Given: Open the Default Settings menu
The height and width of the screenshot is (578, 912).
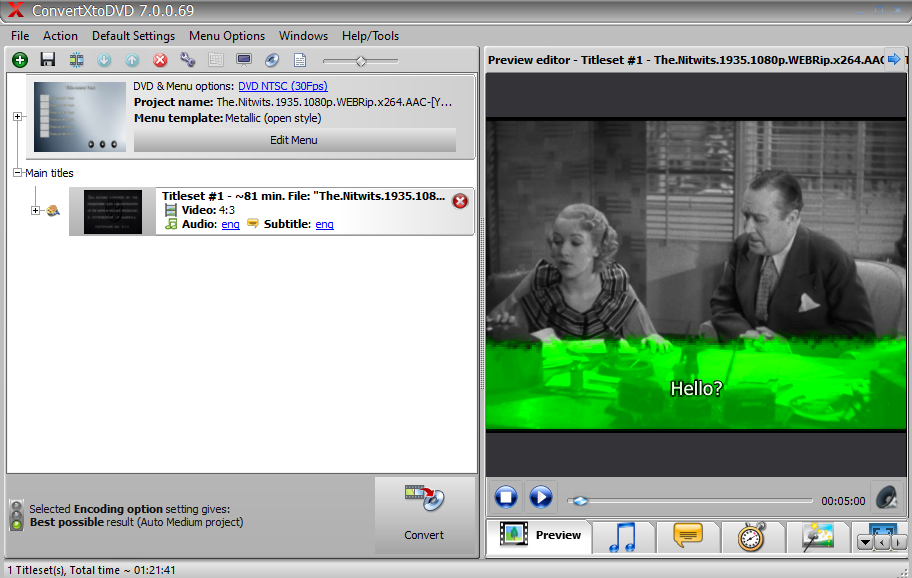Looking at the screenshot, I should coord(133,36).
